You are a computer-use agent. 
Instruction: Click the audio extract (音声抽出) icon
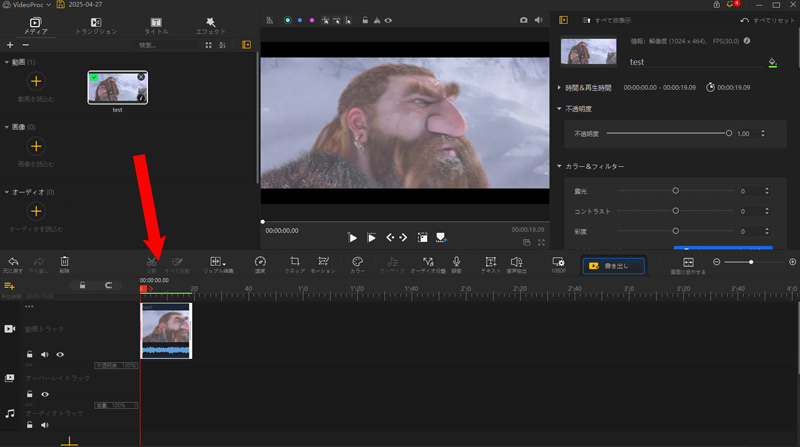tap(516, 261)
